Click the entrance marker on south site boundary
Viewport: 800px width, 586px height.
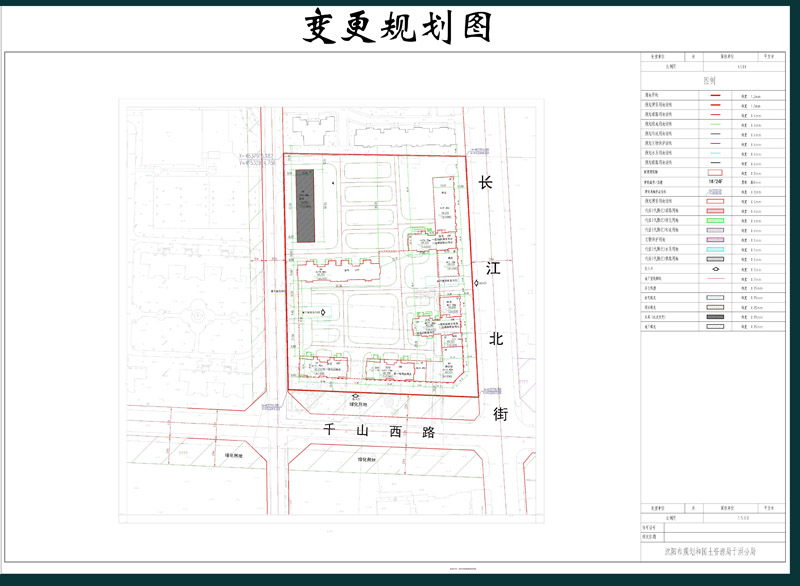point(354,397)
